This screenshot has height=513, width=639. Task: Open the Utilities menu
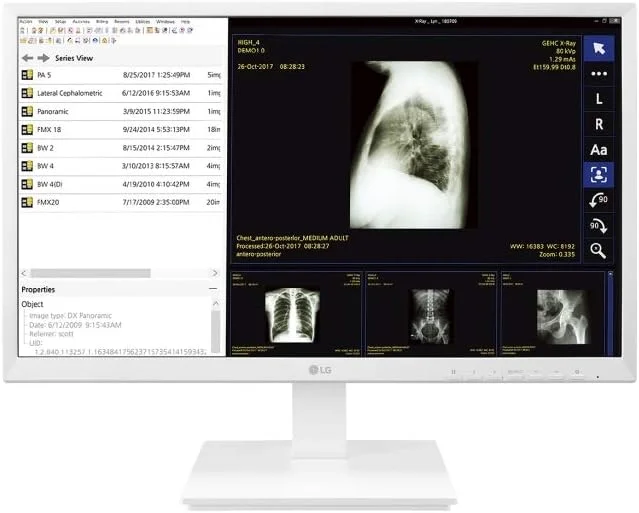[141, 21]
